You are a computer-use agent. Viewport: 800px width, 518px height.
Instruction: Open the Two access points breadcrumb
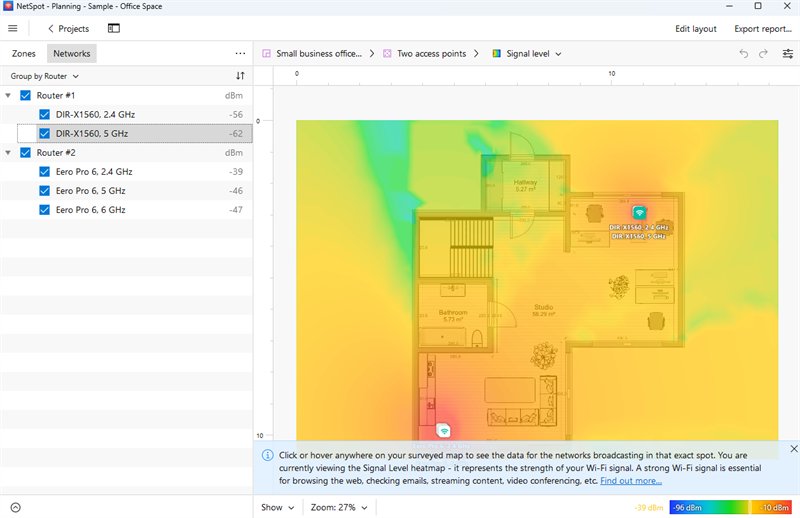[424, 54]
